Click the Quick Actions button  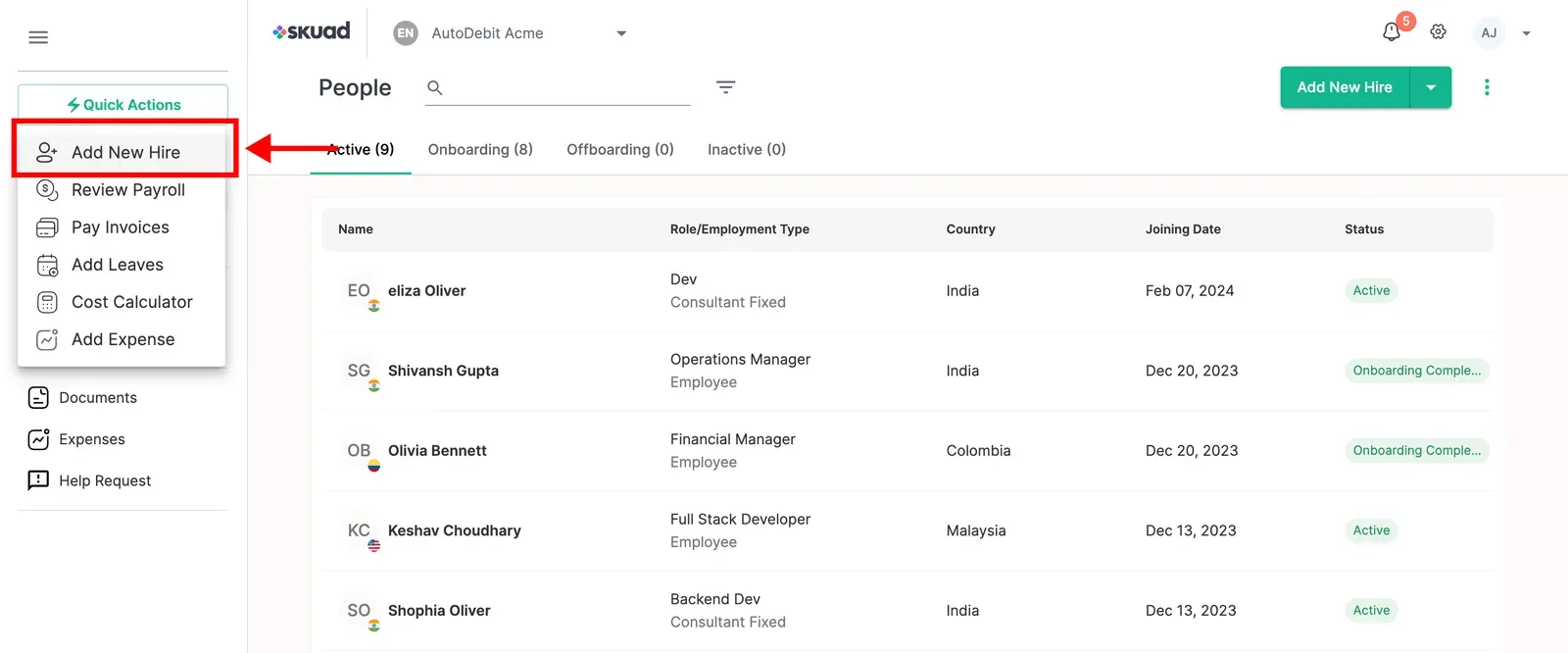pos(123,104)
